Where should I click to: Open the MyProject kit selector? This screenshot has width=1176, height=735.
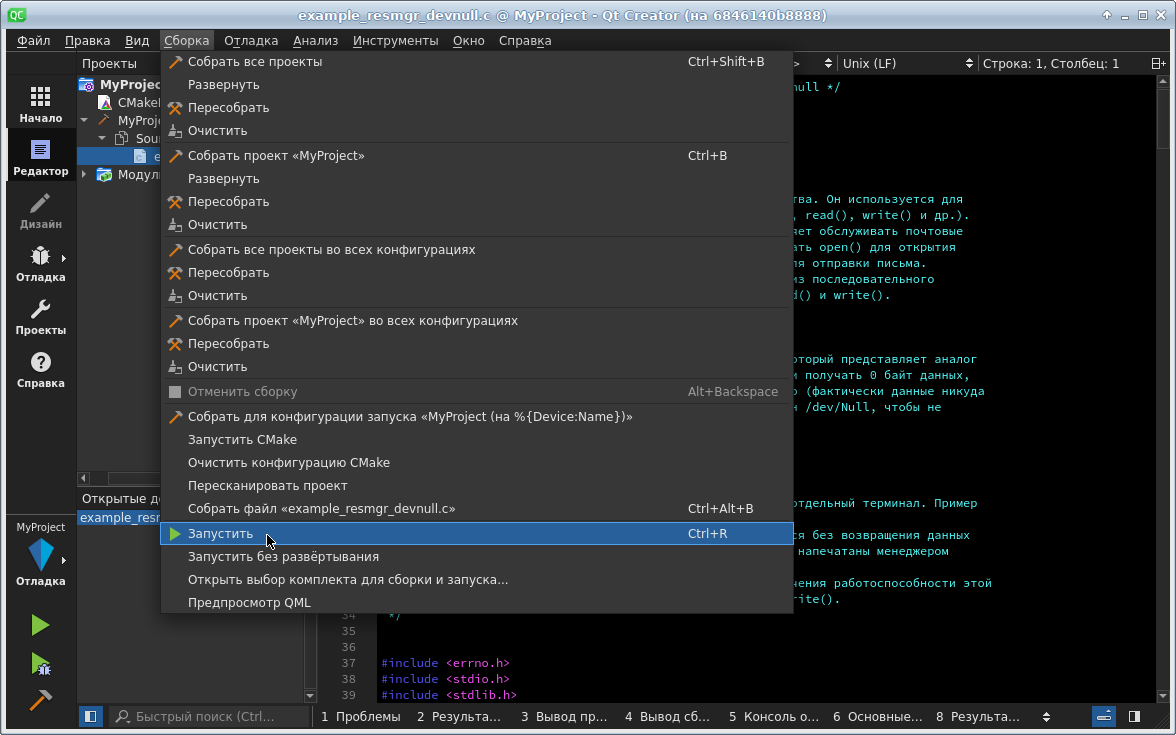pos(40,555)
